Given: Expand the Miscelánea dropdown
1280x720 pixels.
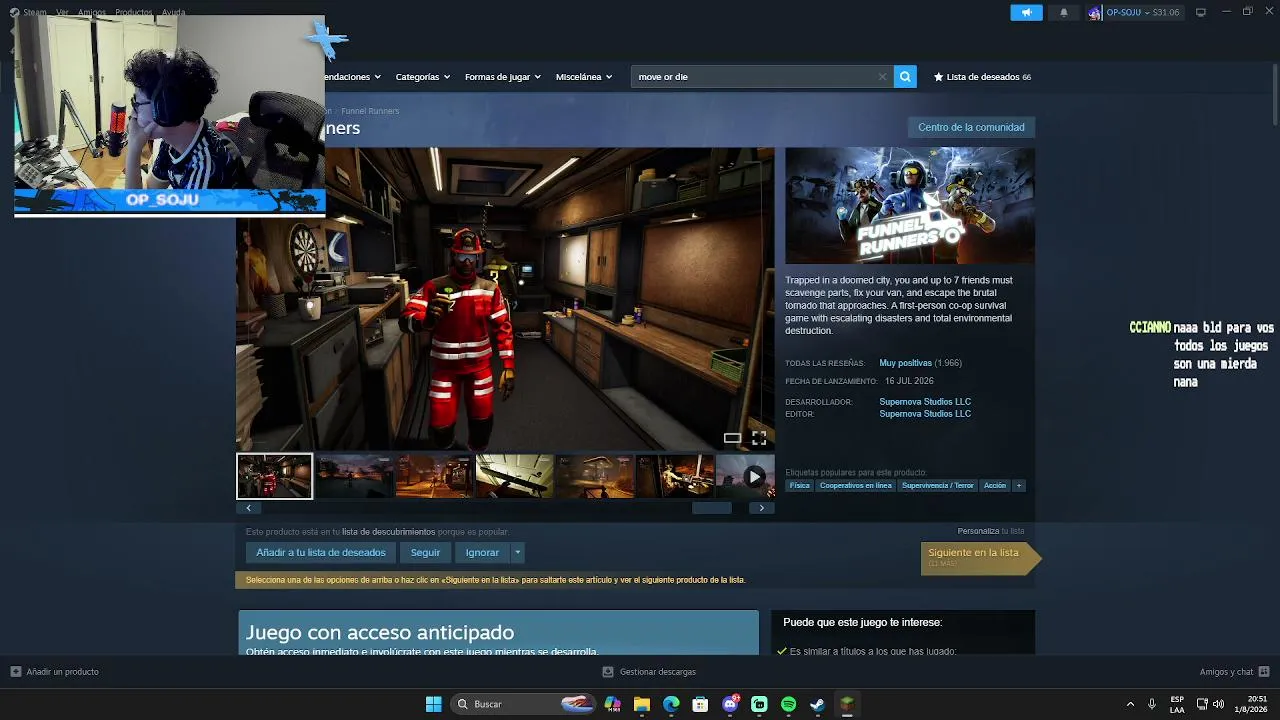Looking at the screenshot, I should point(583,77).
